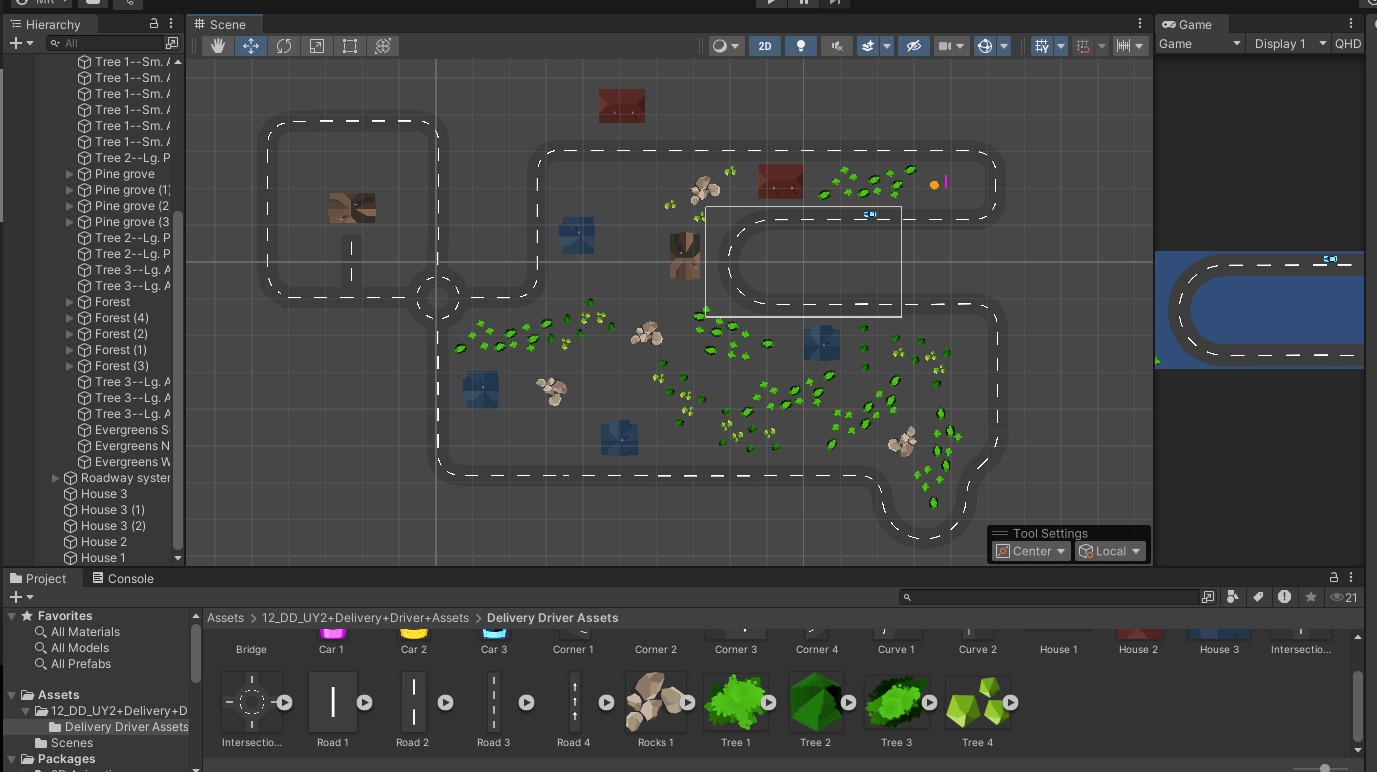
Task: Toggle the 2D view mode
Action: tap(765, 46)
